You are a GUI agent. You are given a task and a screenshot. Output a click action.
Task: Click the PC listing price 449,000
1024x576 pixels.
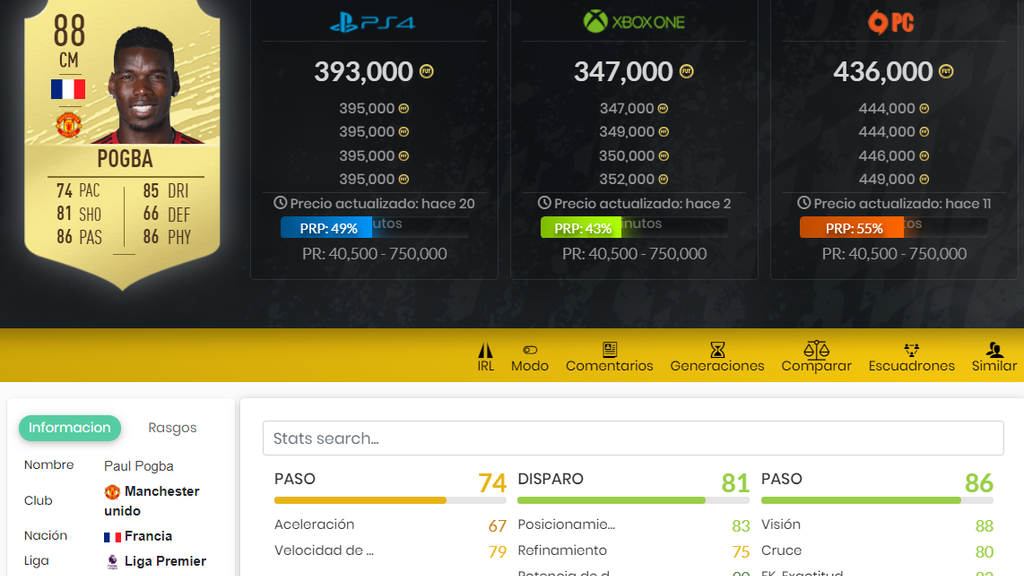(x=886, y=179)
